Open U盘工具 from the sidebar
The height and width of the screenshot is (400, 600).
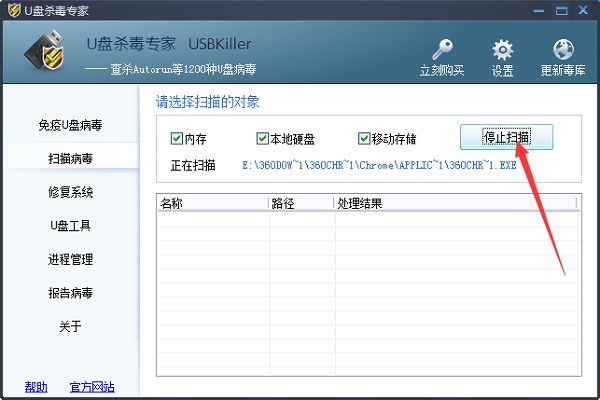click(x=70, y=225)
